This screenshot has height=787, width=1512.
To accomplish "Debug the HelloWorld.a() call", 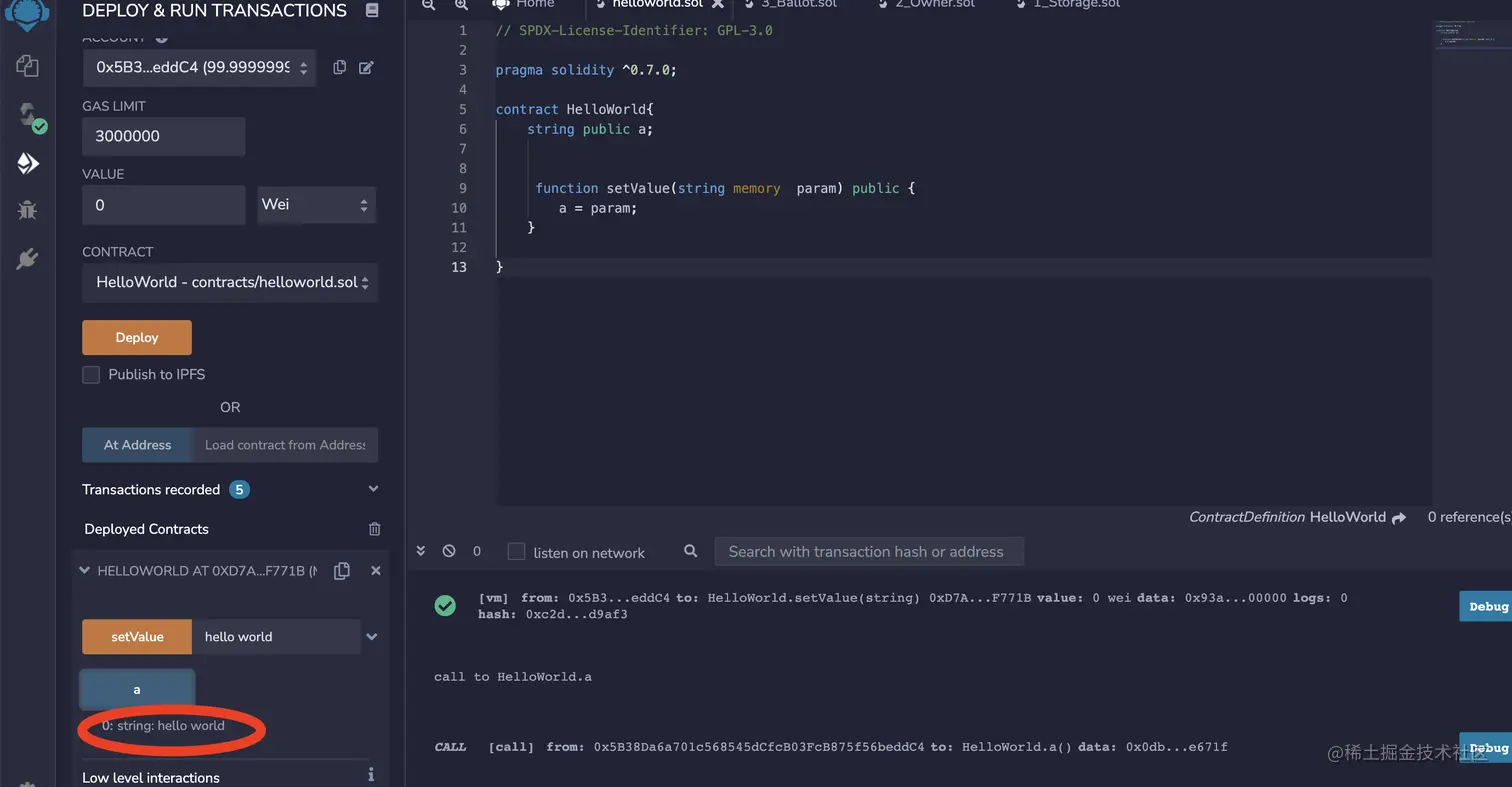I will point(1487,747).
